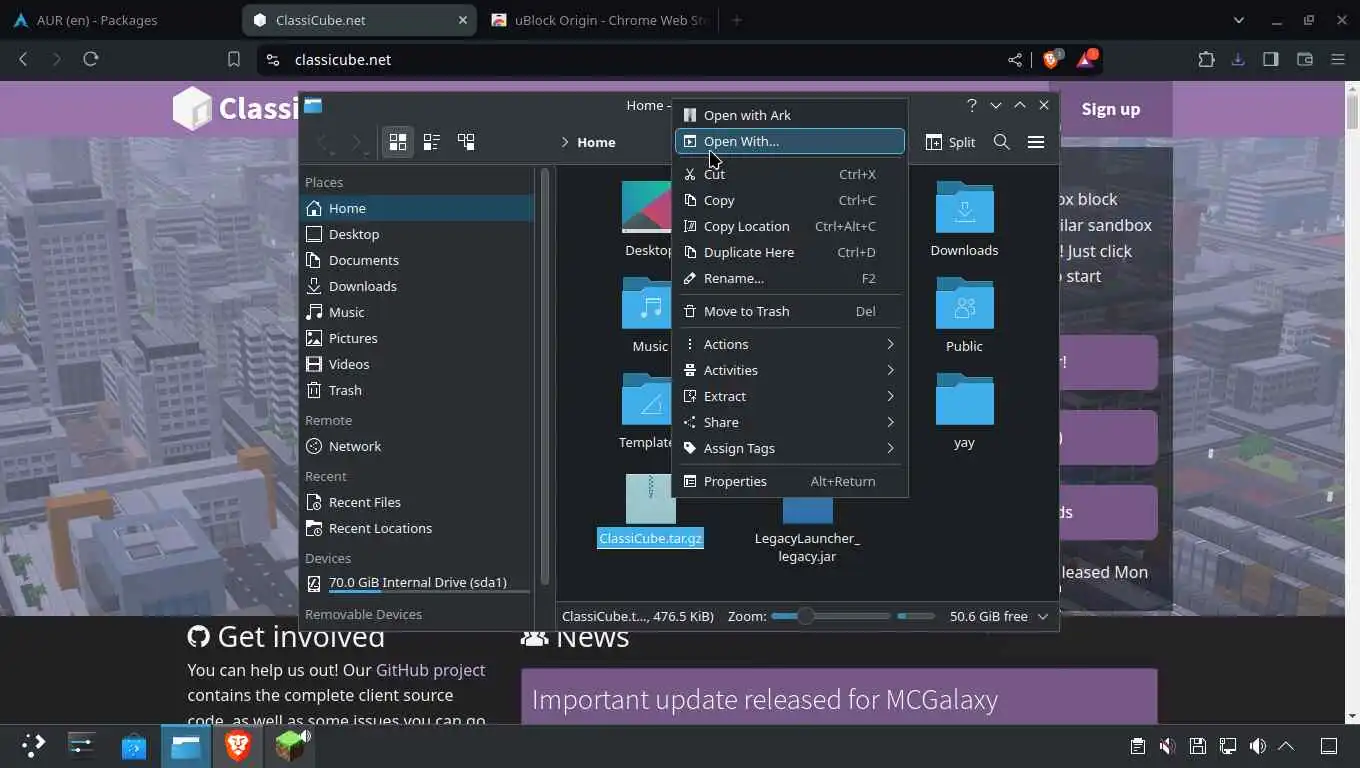Select Videos in Dolphin Places panel
The width and height of the screenshot is (1360, 768).
point(418,364)
